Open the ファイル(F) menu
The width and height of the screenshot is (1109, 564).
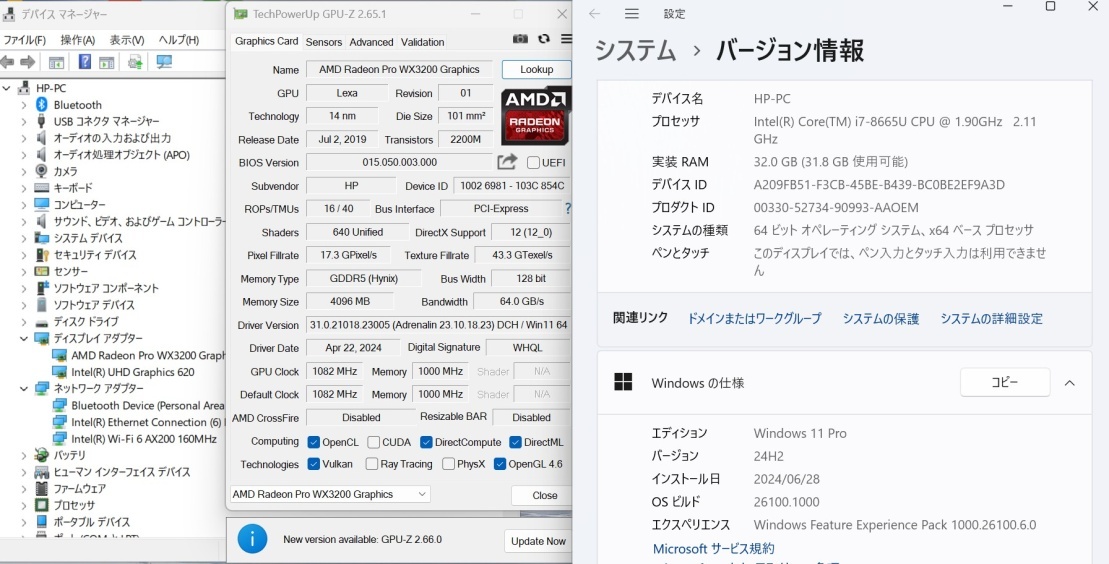25,40
